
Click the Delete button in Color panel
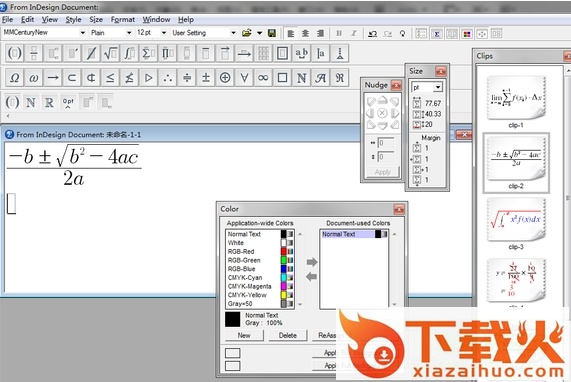pos(288,335)
